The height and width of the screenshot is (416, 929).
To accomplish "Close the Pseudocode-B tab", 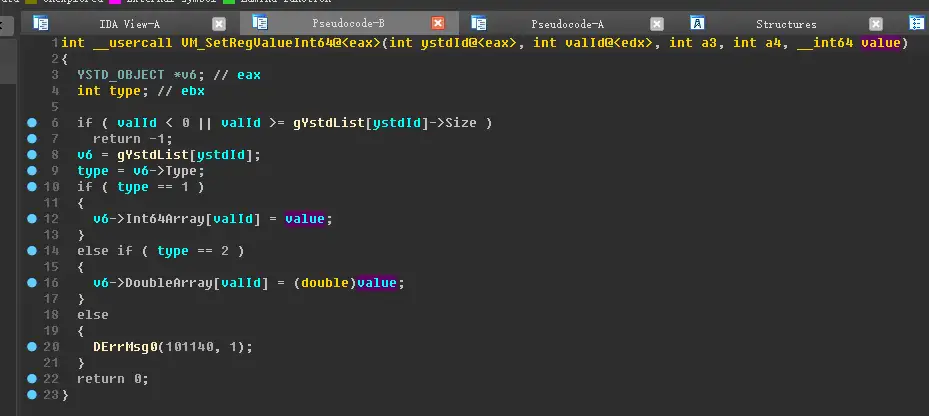I will tap(438, 23).
